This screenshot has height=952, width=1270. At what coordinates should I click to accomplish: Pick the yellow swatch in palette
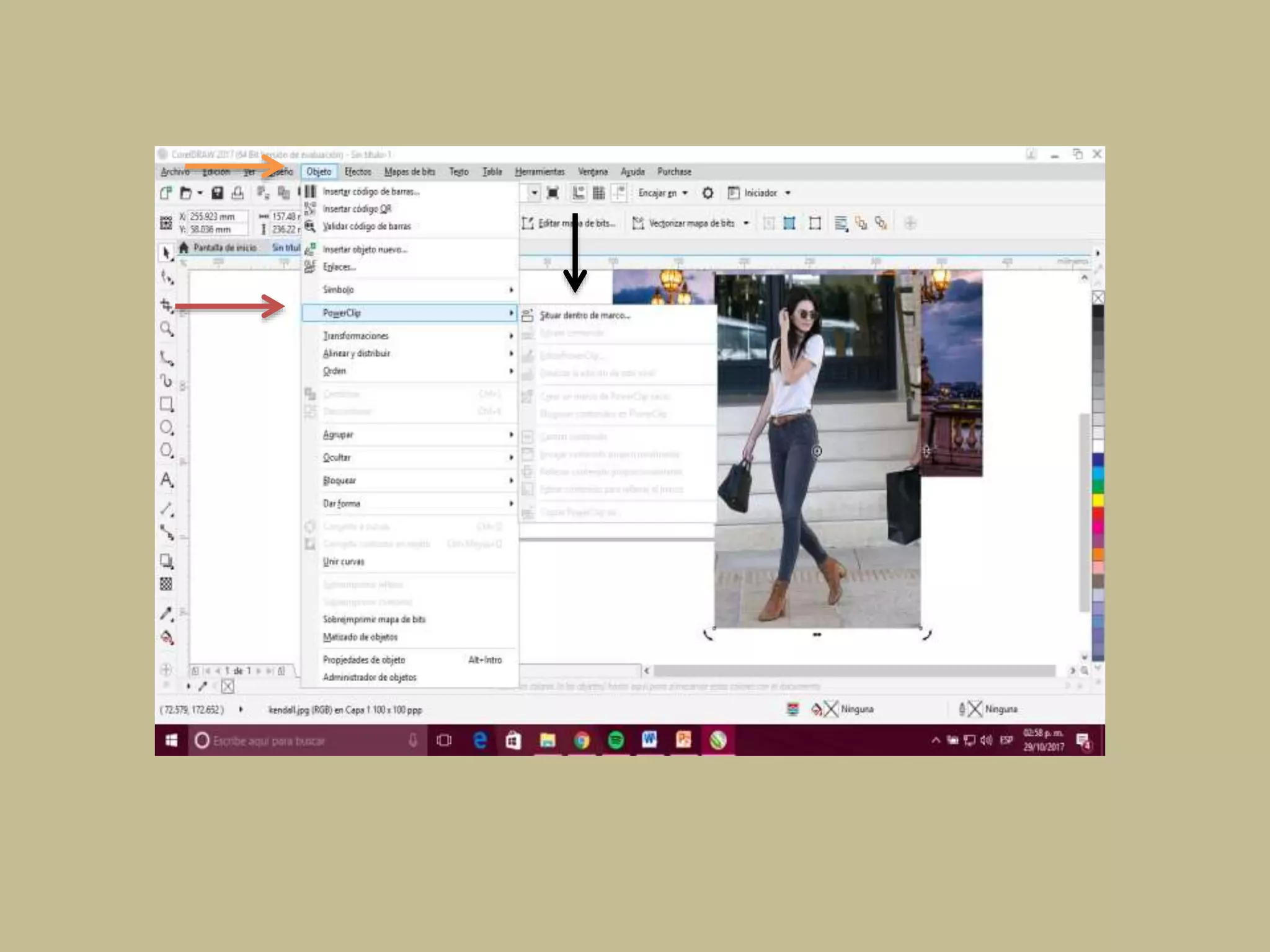[x=1098, y=500]
